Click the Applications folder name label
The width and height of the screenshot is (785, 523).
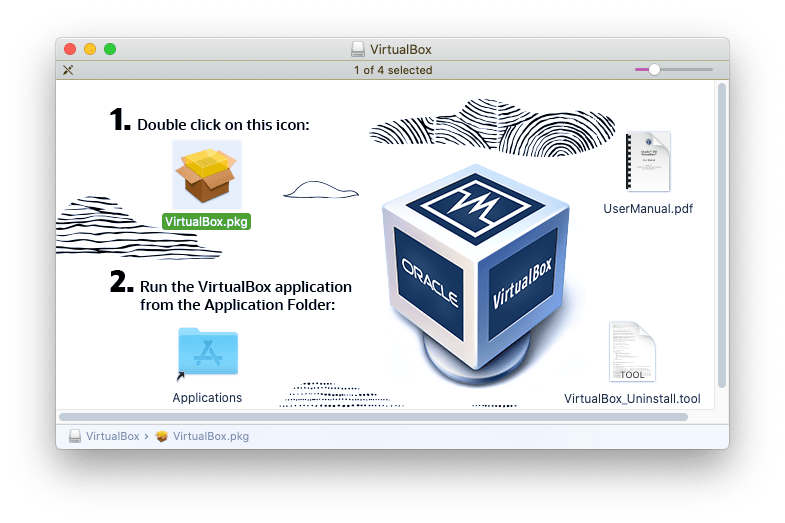click(207, 398)
